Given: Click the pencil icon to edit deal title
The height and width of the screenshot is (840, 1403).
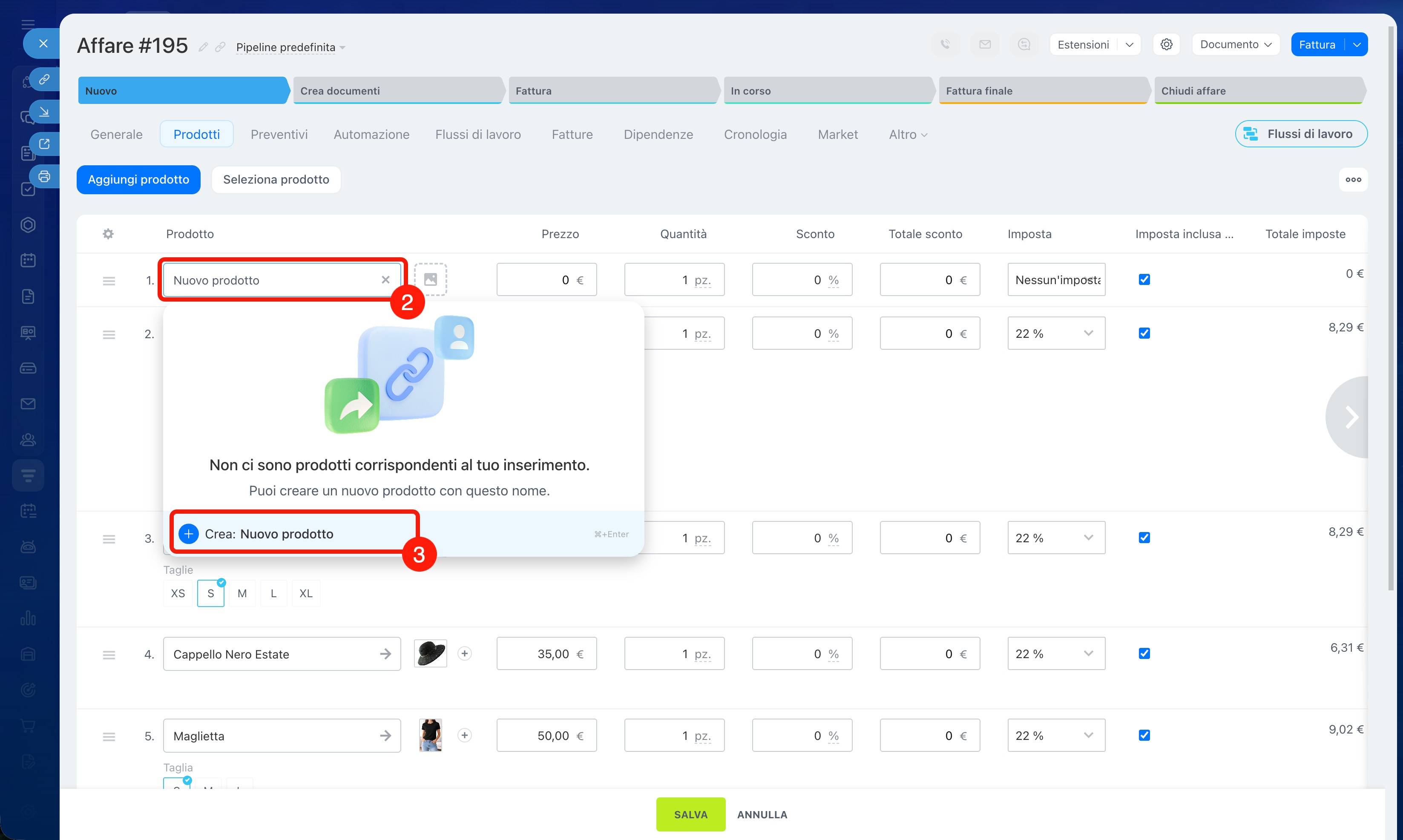Looking at the screenshot, I should pos(203,47).
